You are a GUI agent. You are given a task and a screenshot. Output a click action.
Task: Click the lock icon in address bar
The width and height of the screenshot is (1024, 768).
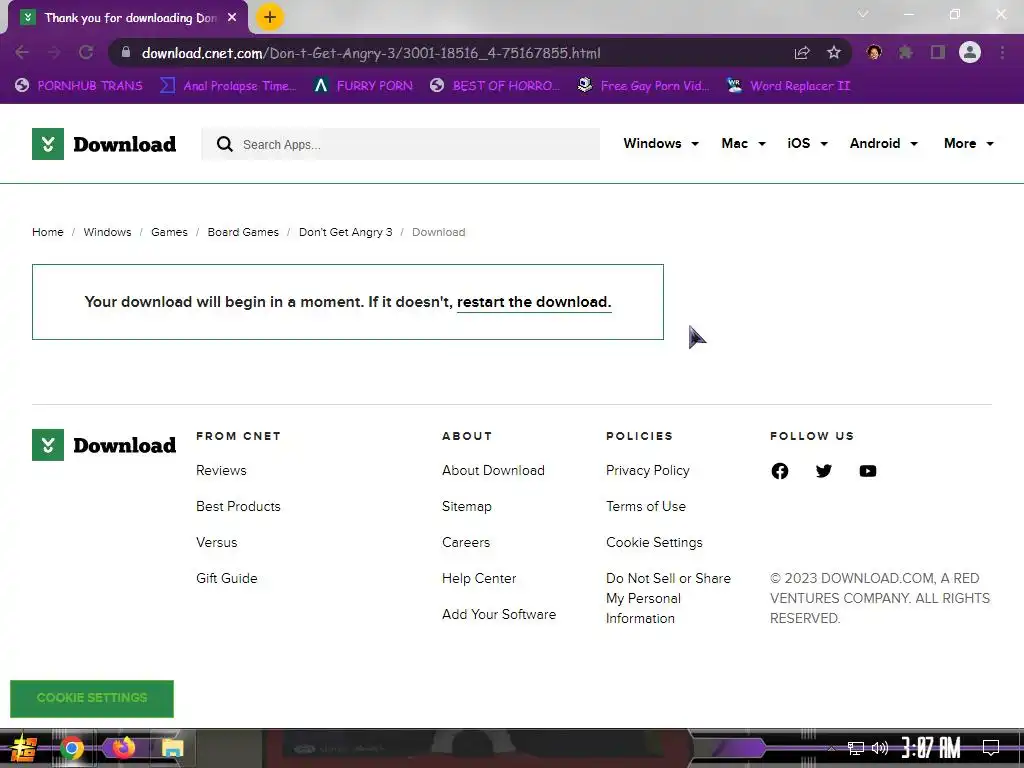(126, 52)
